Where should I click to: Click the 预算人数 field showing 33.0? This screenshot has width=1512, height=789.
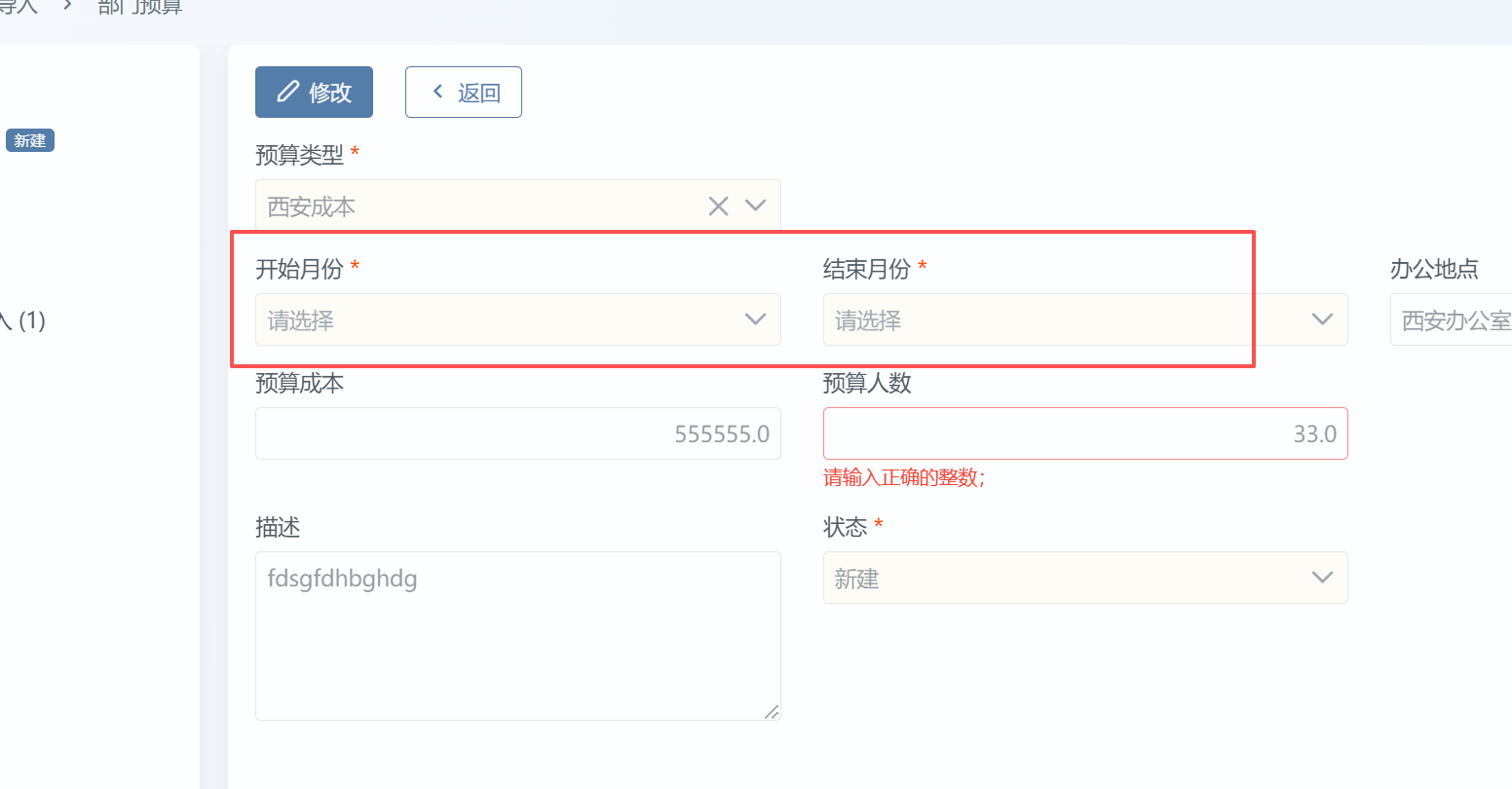tap(1084, 433)
